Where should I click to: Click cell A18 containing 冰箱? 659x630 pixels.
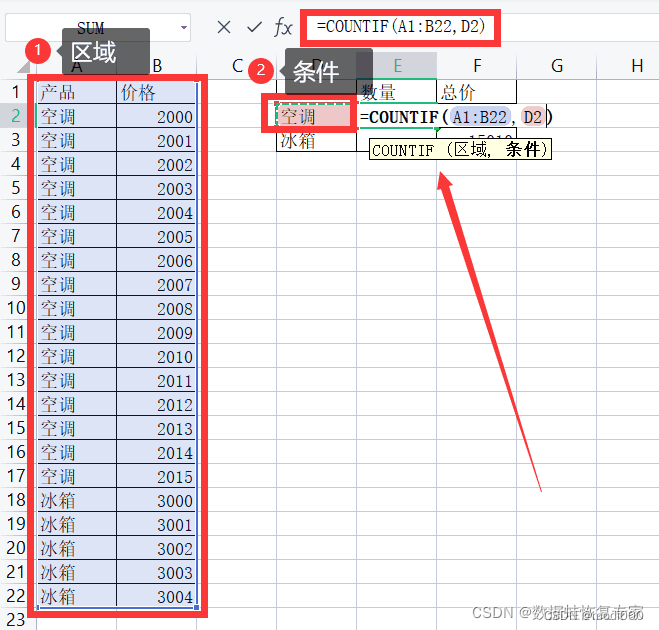pyautogui.click(x=76, y=500)
